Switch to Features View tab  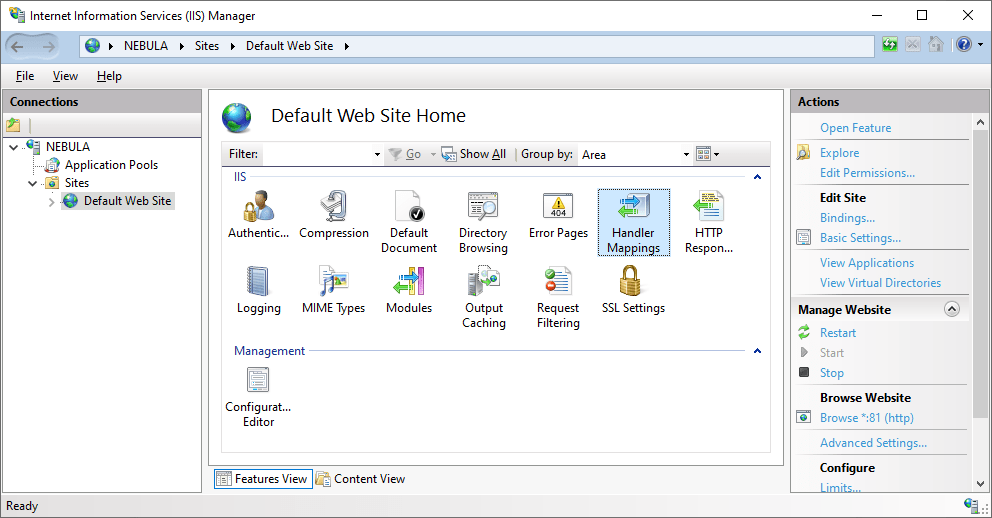[x=263, y=479]
